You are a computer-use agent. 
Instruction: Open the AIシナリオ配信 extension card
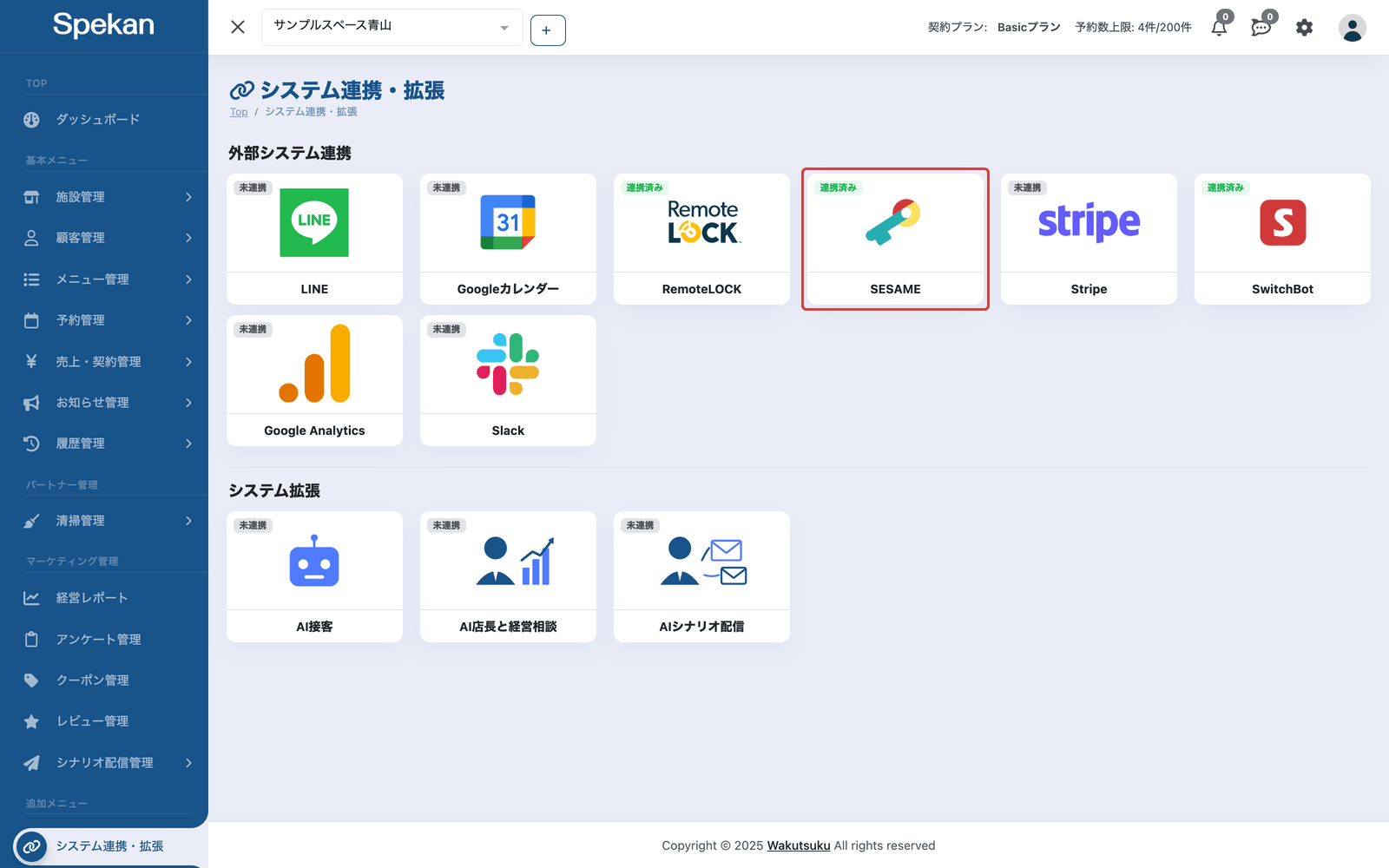[x=701, y=576]
